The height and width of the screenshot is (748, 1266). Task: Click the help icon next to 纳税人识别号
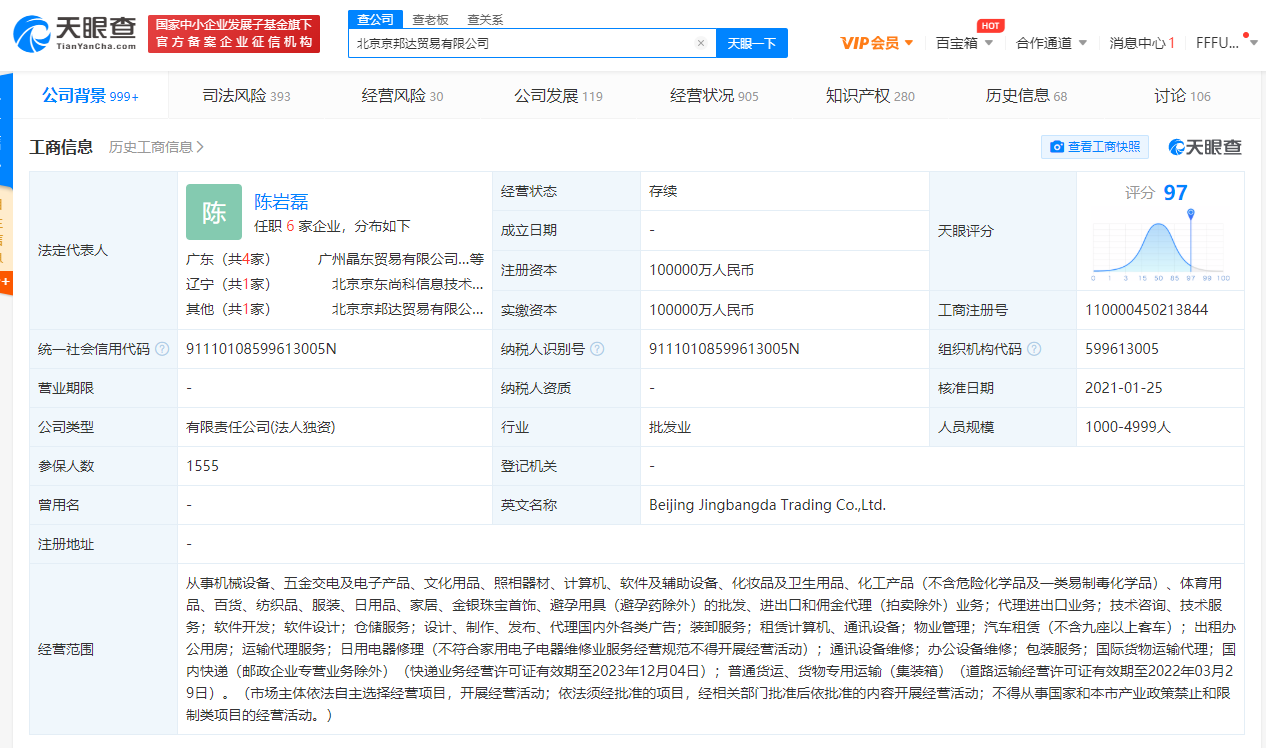click(x=597, y=349)
